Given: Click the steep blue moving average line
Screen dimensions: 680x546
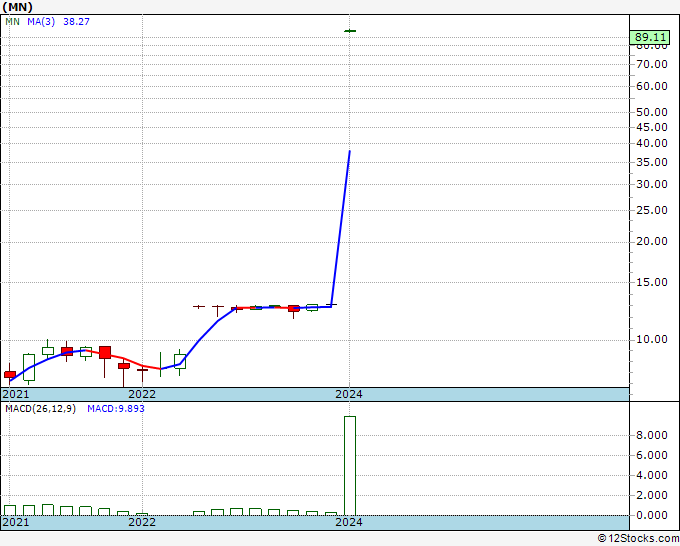Looking at the screenshot, I should tap(341, 228).
